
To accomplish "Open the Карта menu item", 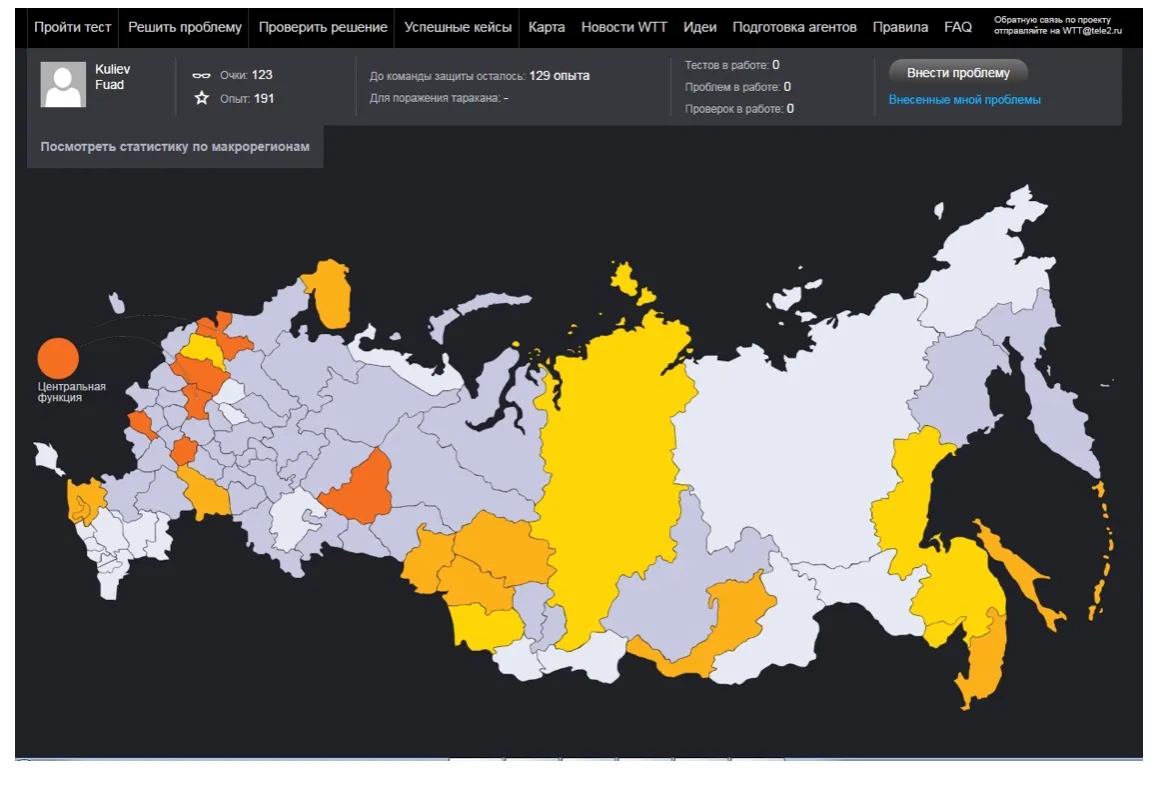I will pos(547,27).
